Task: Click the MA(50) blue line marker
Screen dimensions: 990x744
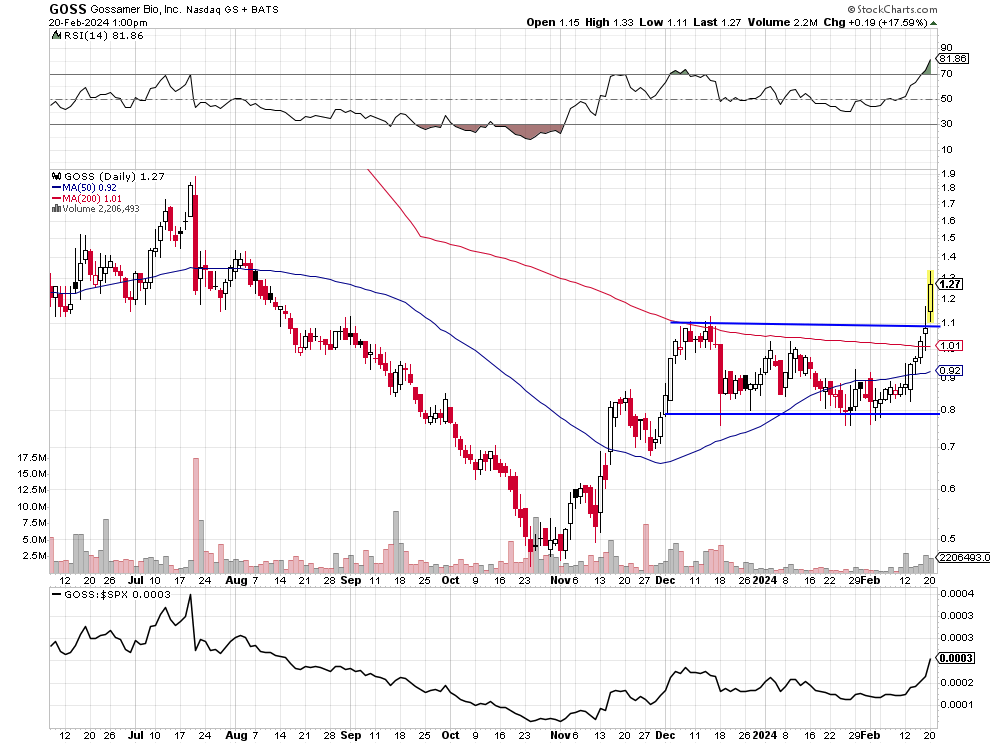Action: point(56,187)
